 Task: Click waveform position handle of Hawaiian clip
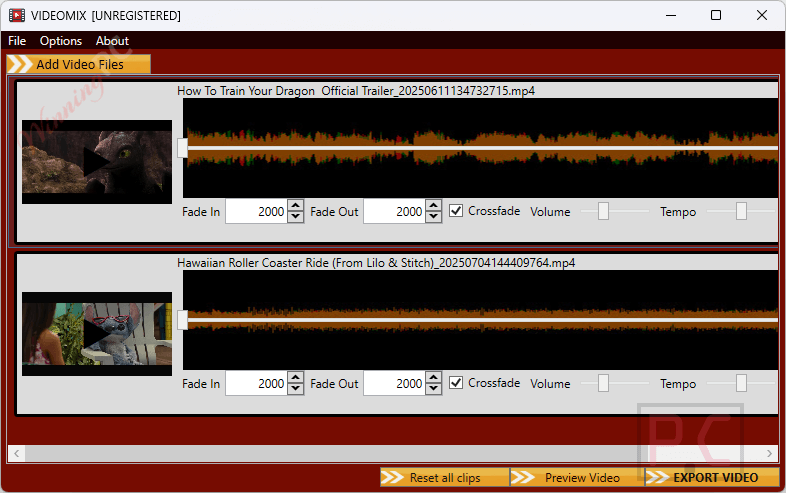coord(183,320)
